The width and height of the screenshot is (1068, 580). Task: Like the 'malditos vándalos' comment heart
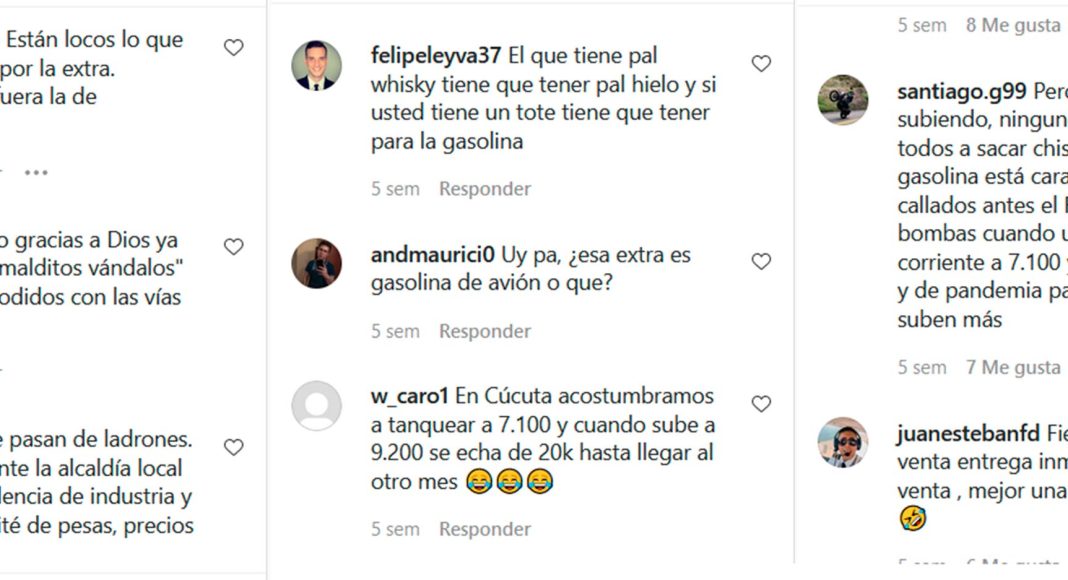click(234, 246)
